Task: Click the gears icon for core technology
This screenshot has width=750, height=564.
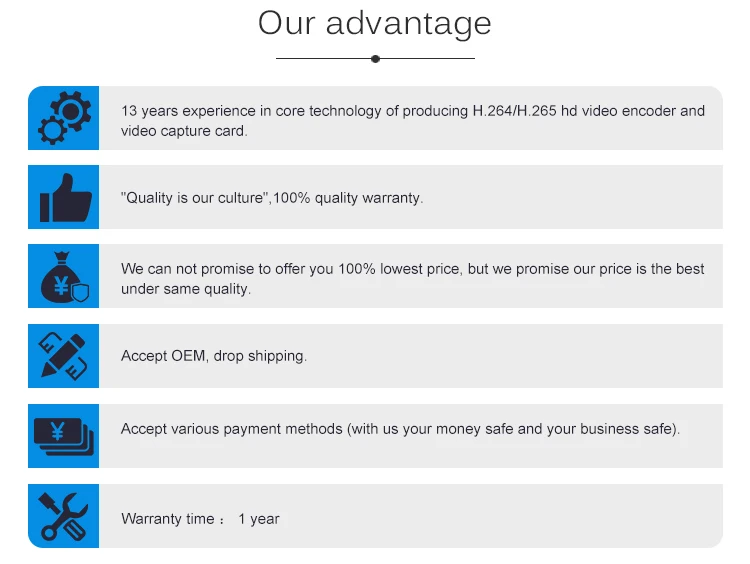Action: click(64, 118)
